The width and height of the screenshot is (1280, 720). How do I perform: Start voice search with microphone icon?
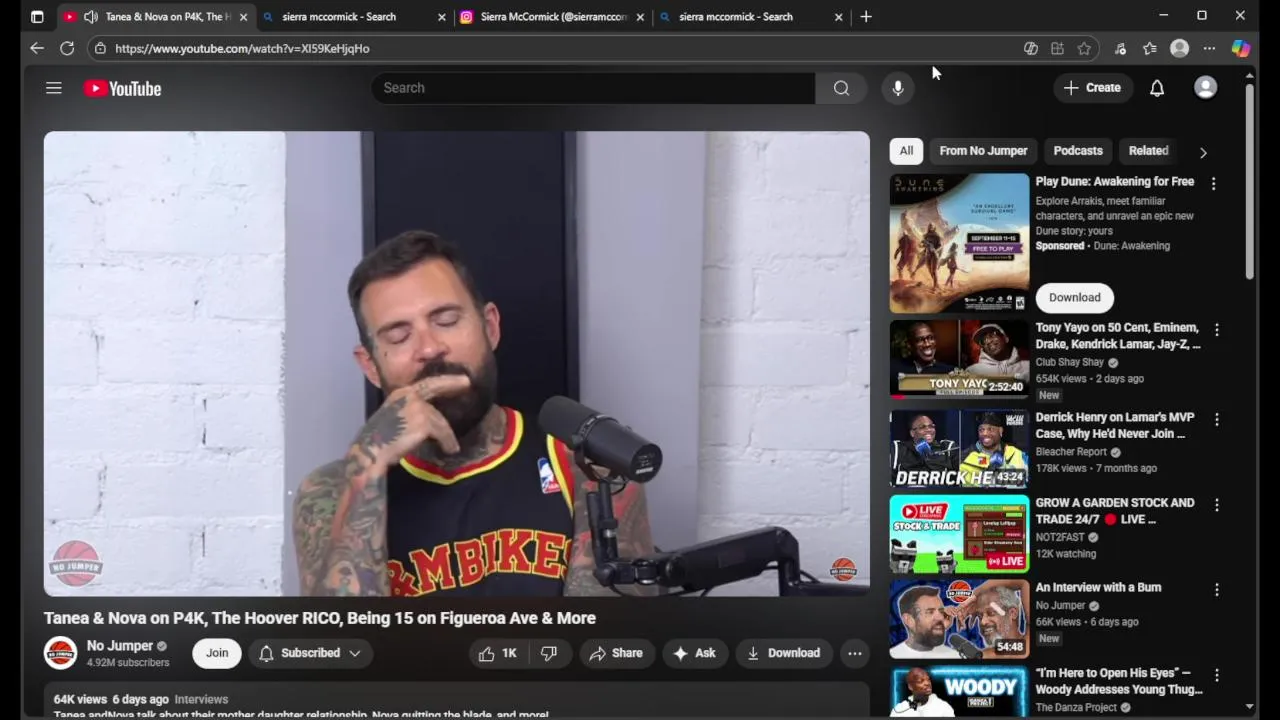click(898, 88)
